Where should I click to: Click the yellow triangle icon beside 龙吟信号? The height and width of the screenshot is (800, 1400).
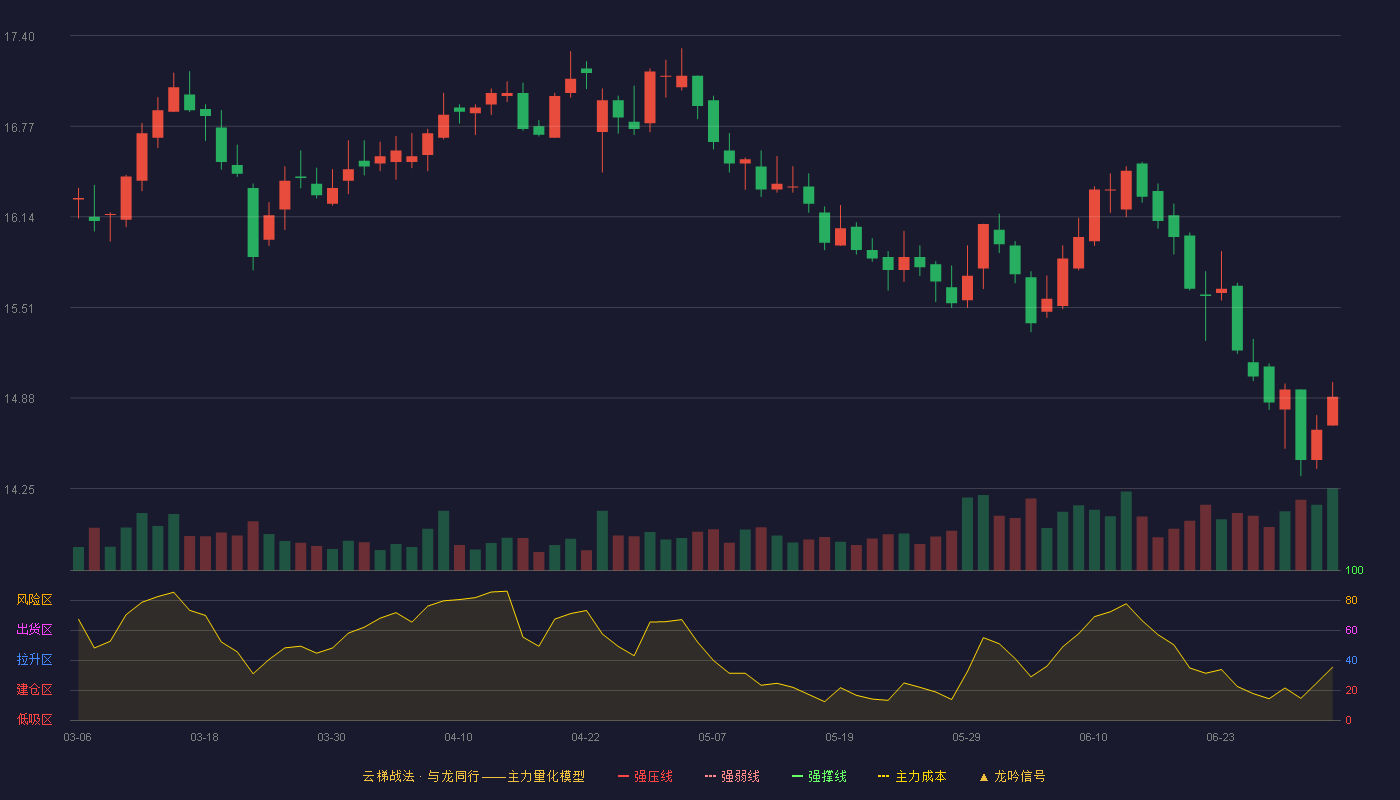click(x=984, y=777)
